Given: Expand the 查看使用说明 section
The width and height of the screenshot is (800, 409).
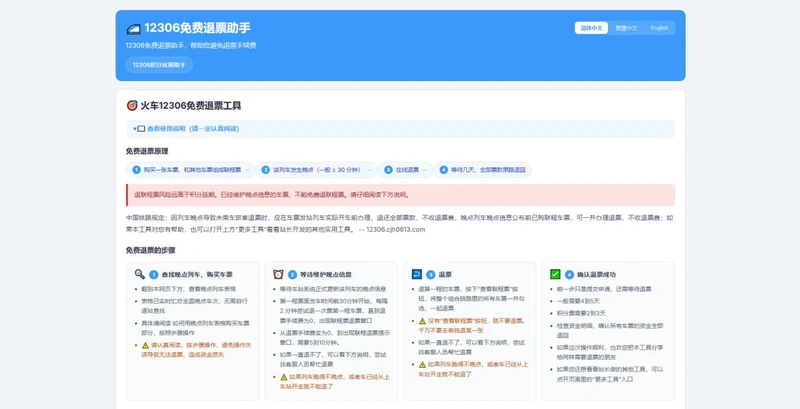Looking at the screenshot, I should (x=401, y=129).
